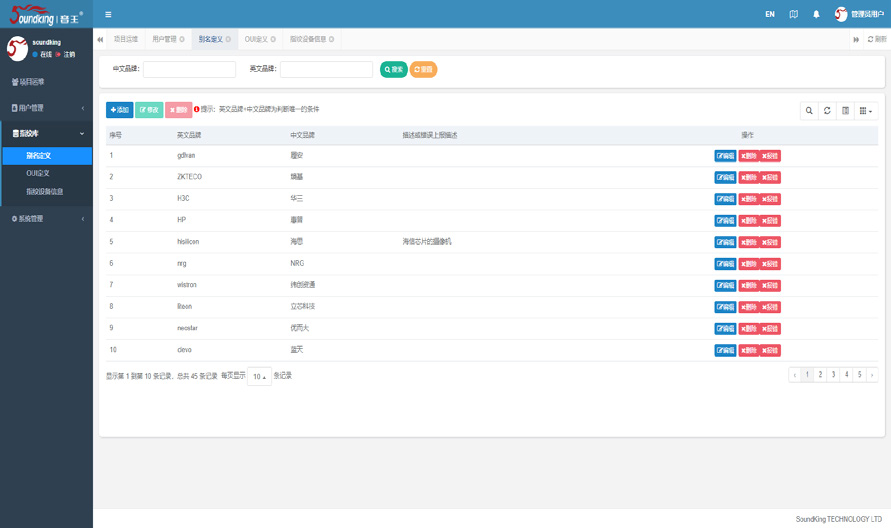Switch language with the EN button
The width and height of the screenshot is (891, 528).
click(x=770, y=14)
